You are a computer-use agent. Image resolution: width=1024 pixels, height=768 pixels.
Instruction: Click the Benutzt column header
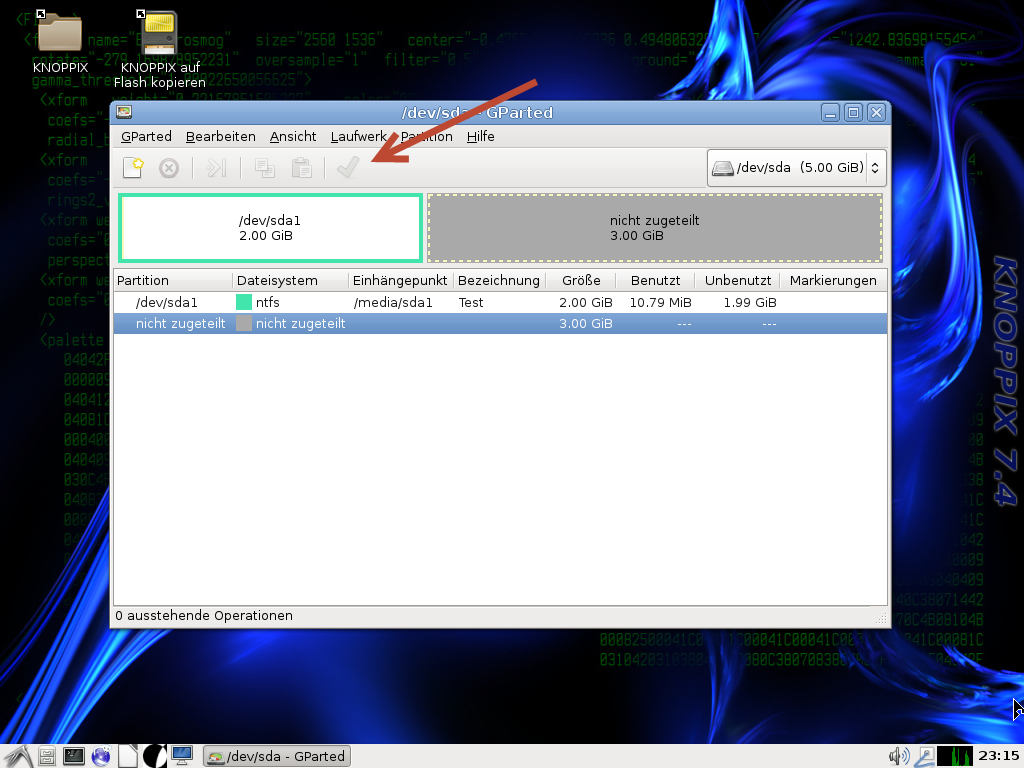(x=655, y=280)
